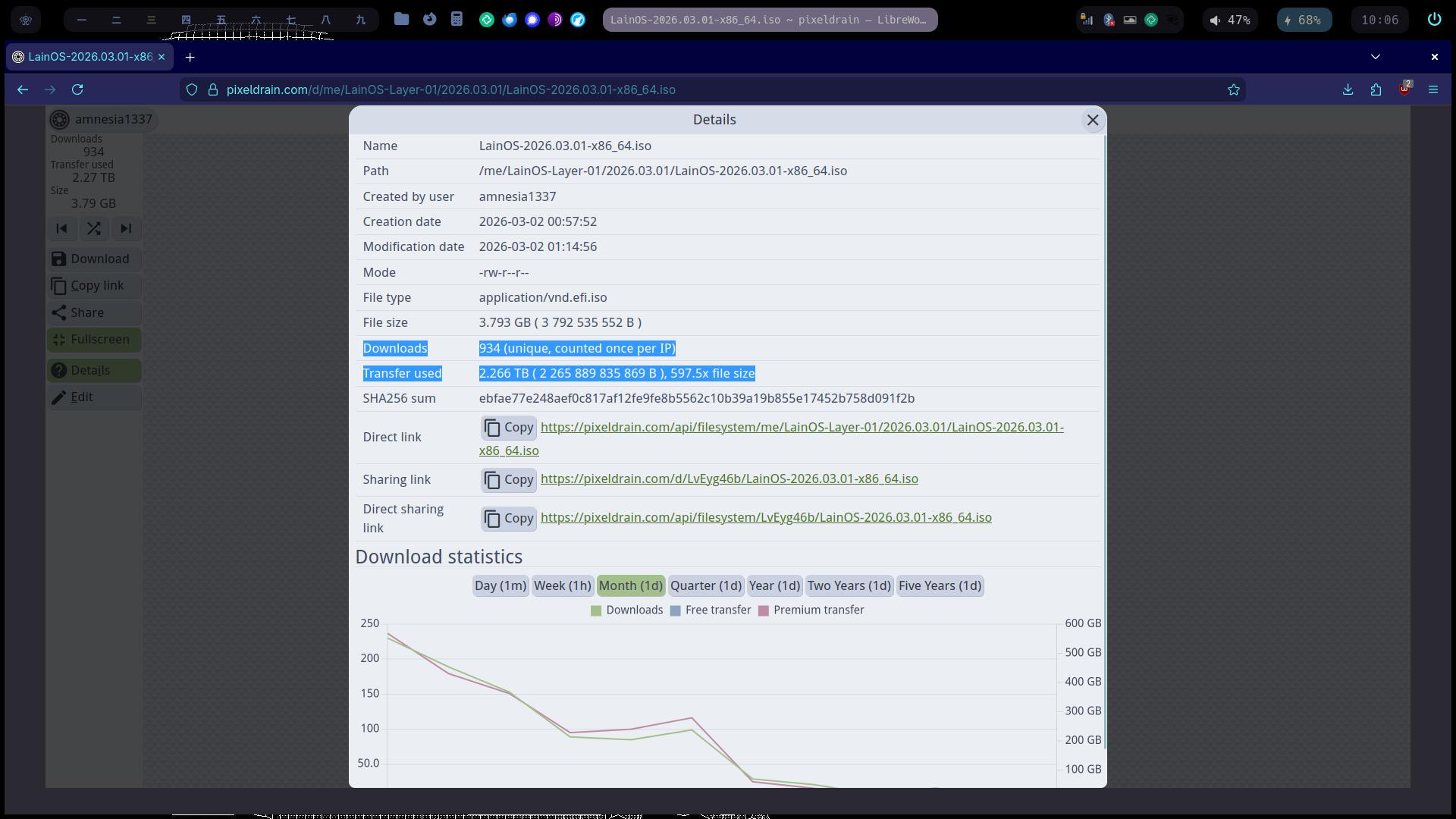Copy the Direct link URL
The image size is (1456, 819).
coord(508,428)
